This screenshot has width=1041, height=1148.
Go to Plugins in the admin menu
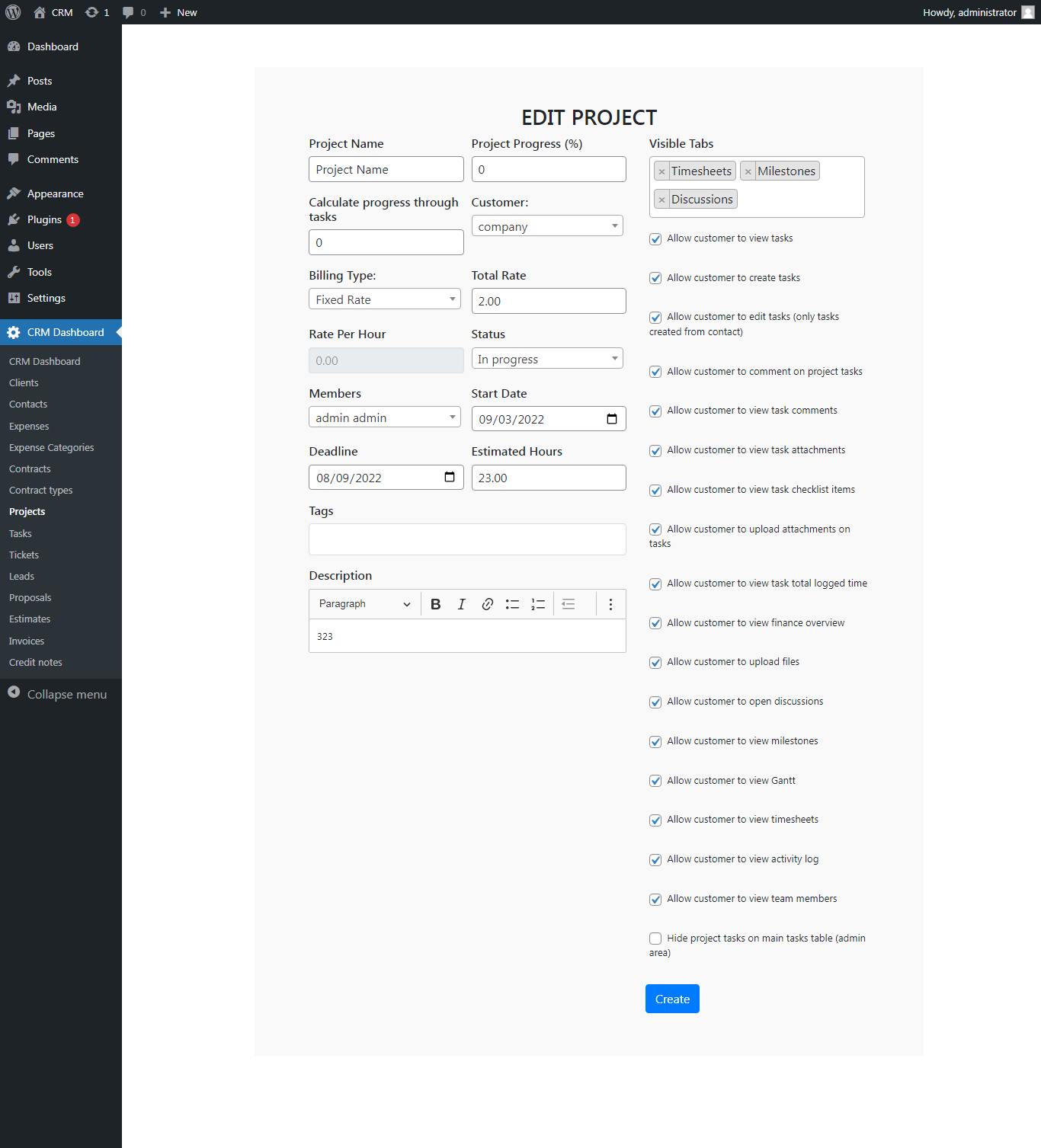click(44, 219)
